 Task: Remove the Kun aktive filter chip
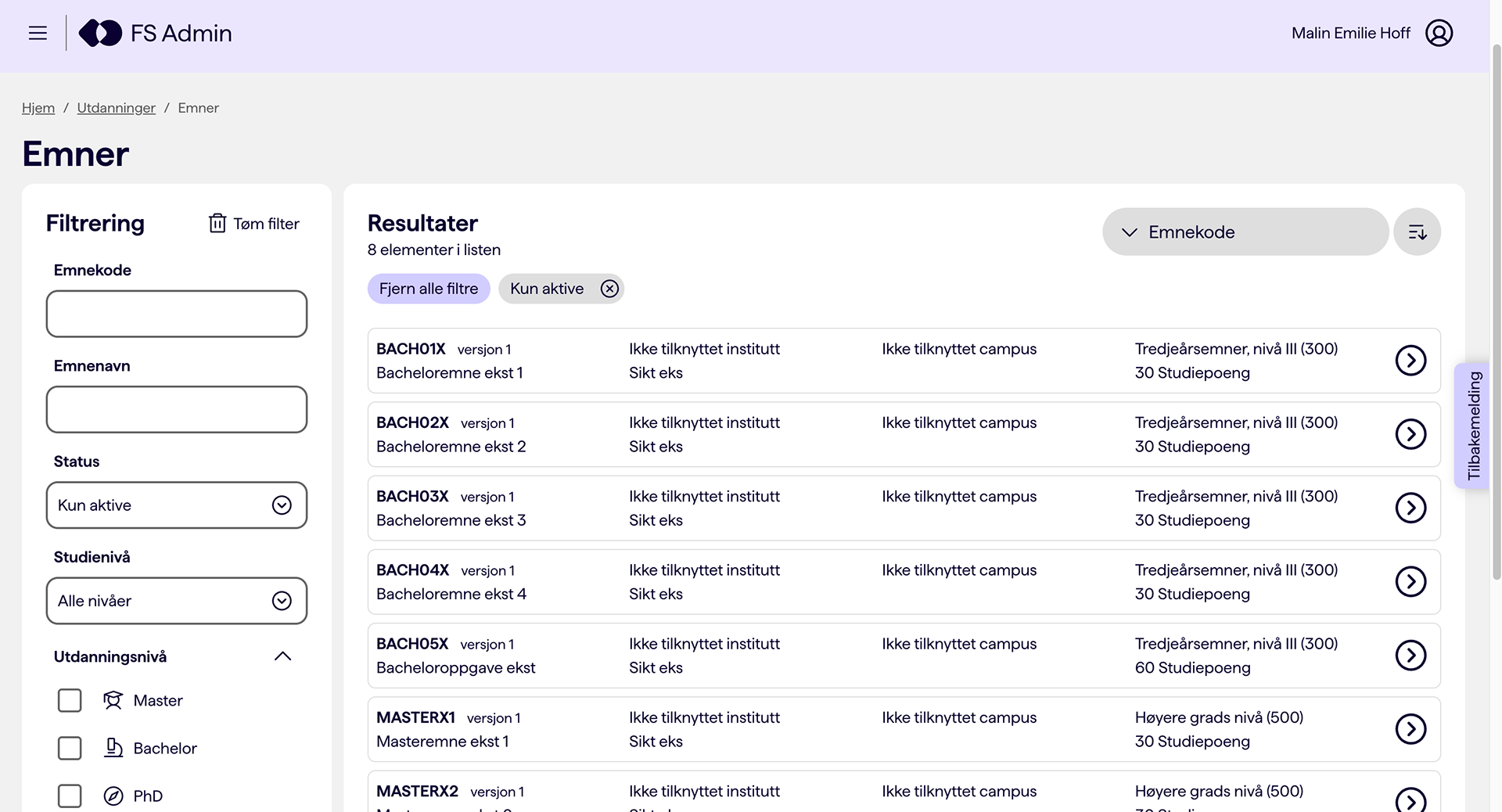609,289
